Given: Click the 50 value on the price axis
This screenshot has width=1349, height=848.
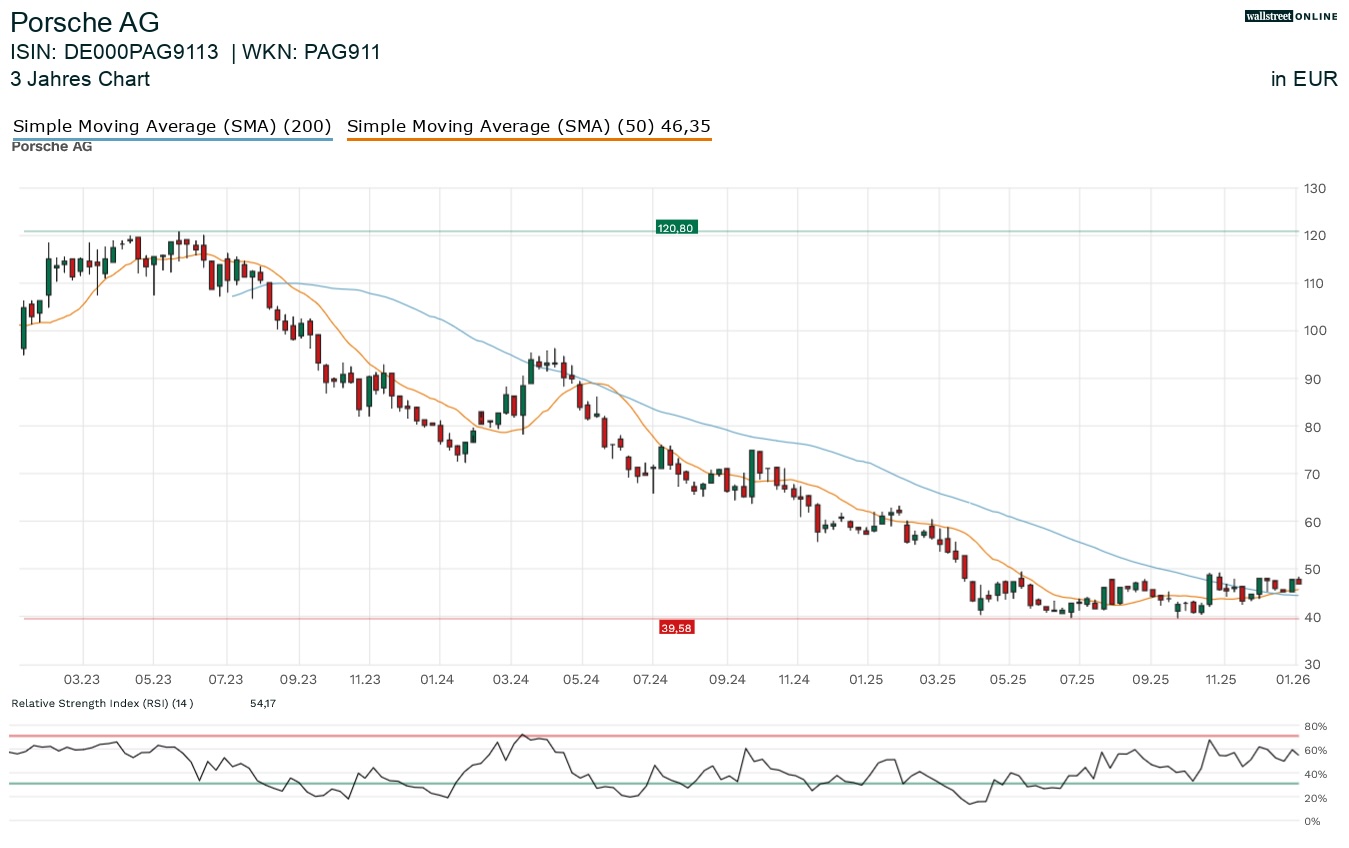Looking at the screenshot, I should [x=1311, y=570].
